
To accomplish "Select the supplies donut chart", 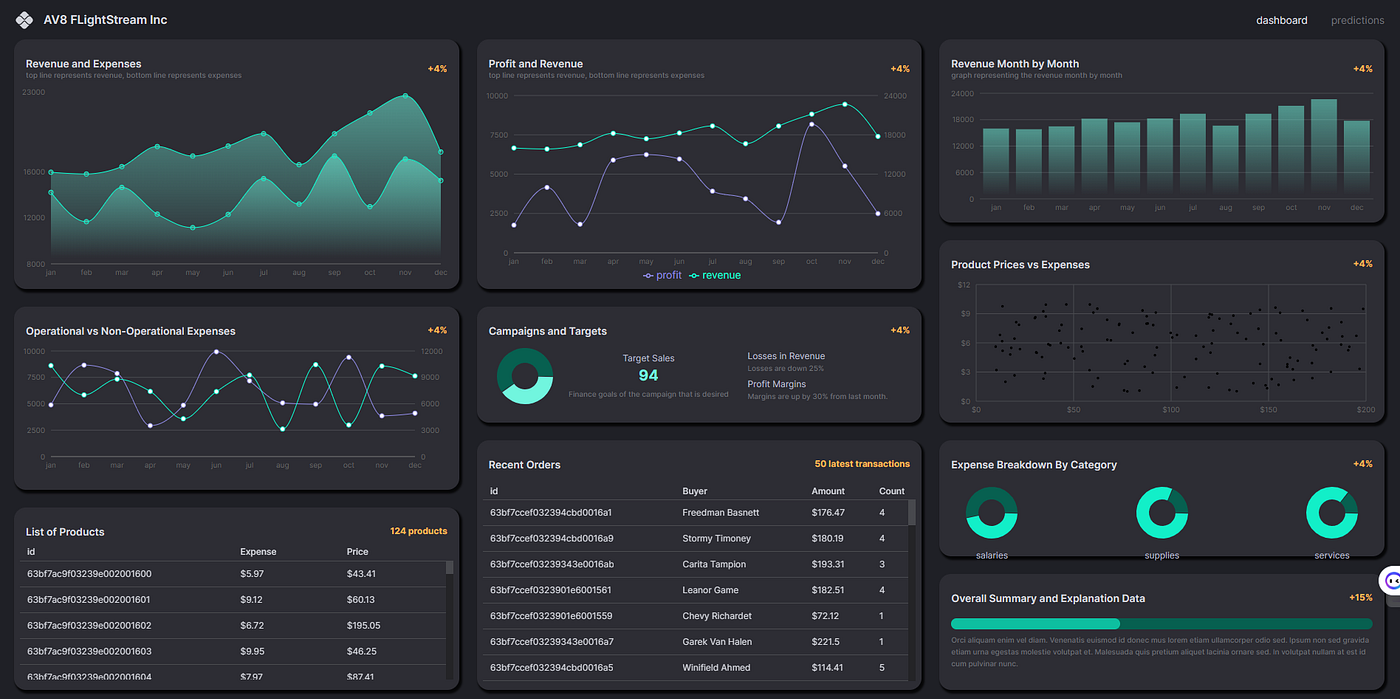I will (x=1161, y=511).
